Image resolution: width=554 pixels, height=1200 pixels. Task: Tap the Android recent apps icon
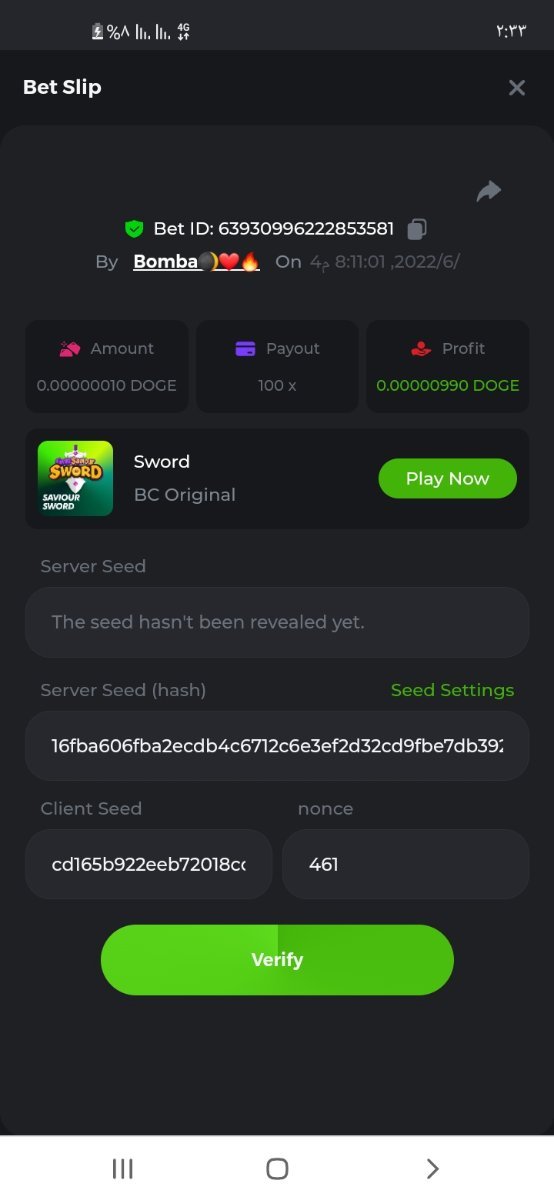coord(123,1169)
